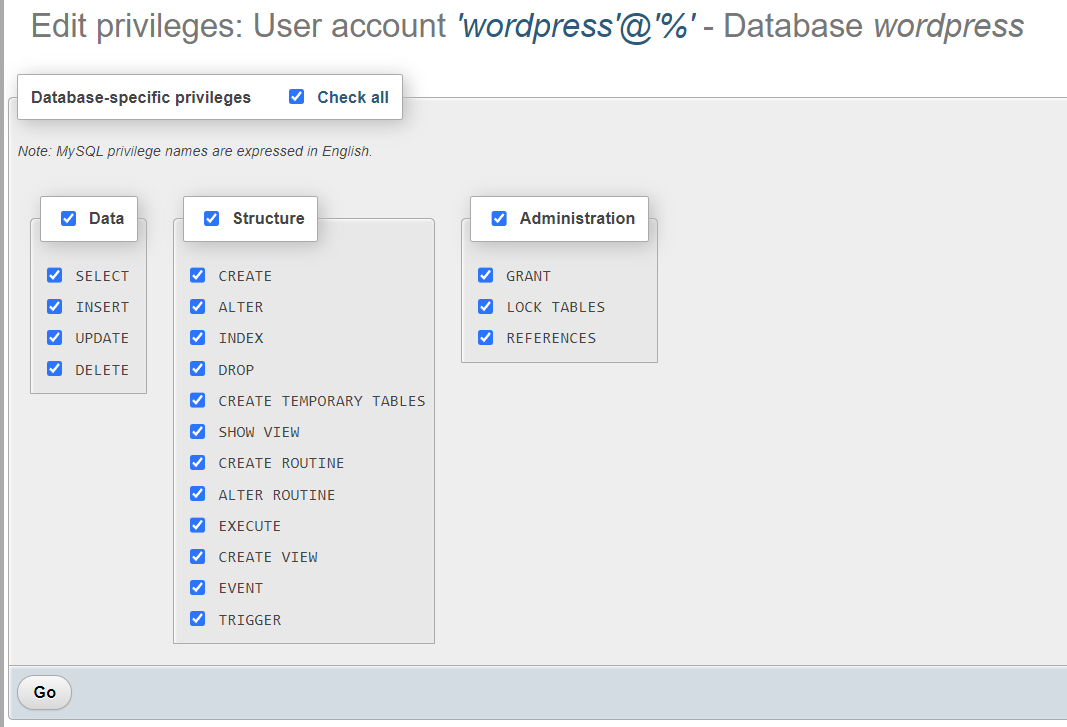Uncheck CREATE TEMPORARY TABLES privilege

(197, 400)
